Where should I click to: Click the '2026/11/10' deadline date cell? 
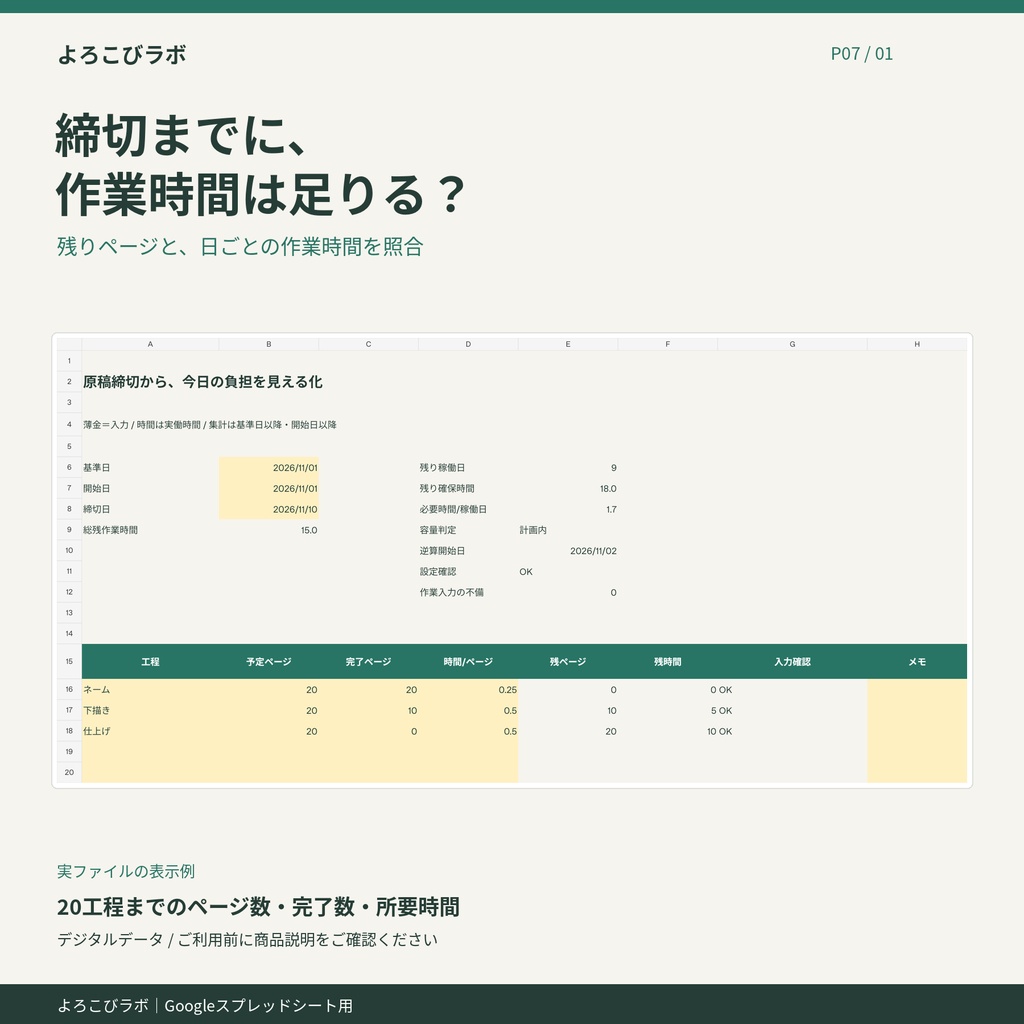click(268, 509)
